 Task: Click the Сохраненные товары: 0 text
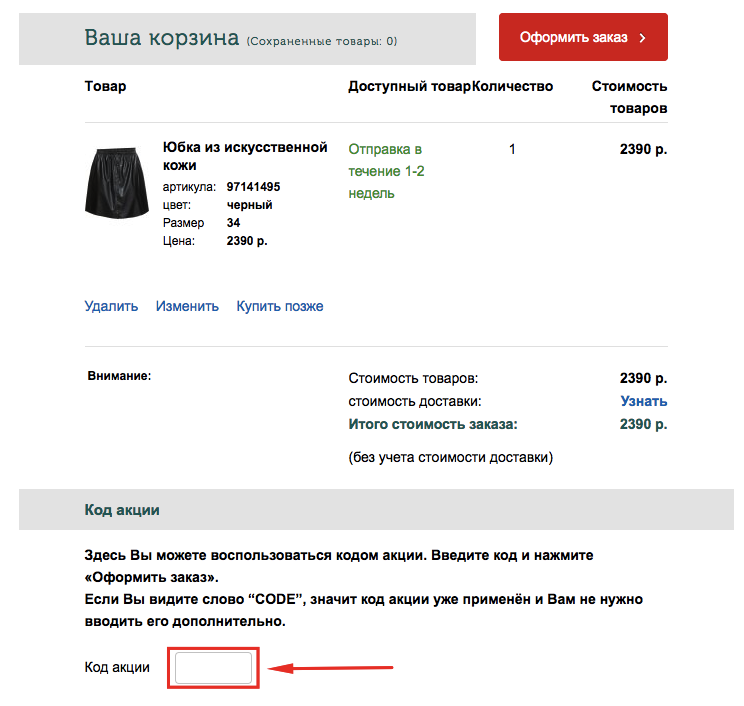pos(322,41)
